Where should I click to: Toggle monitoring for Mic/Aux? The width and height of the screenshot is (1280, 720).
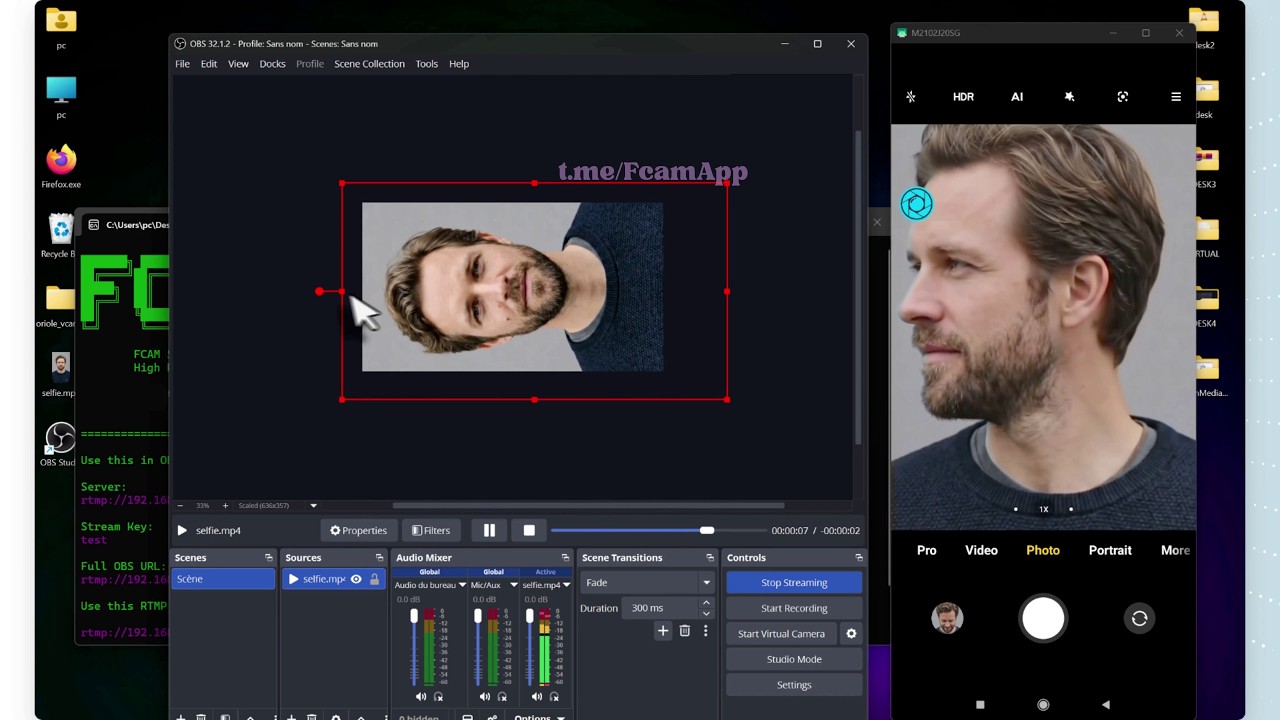[502, 697]
